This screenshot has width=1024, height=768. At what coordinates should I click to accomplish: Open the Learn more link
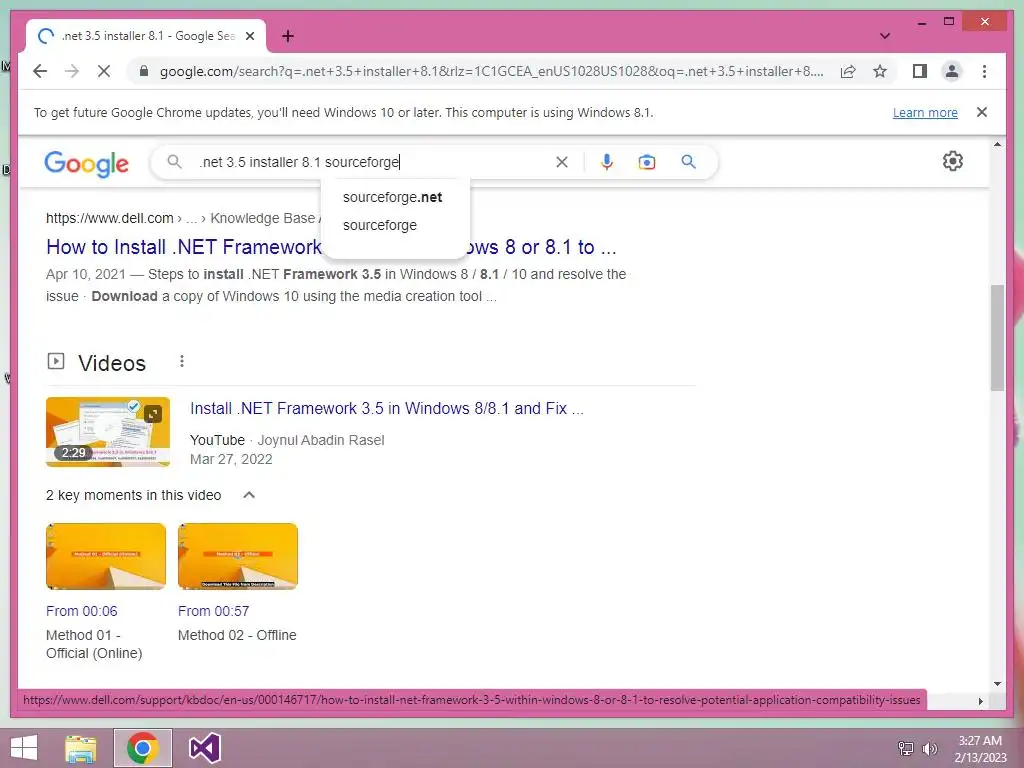925,112
